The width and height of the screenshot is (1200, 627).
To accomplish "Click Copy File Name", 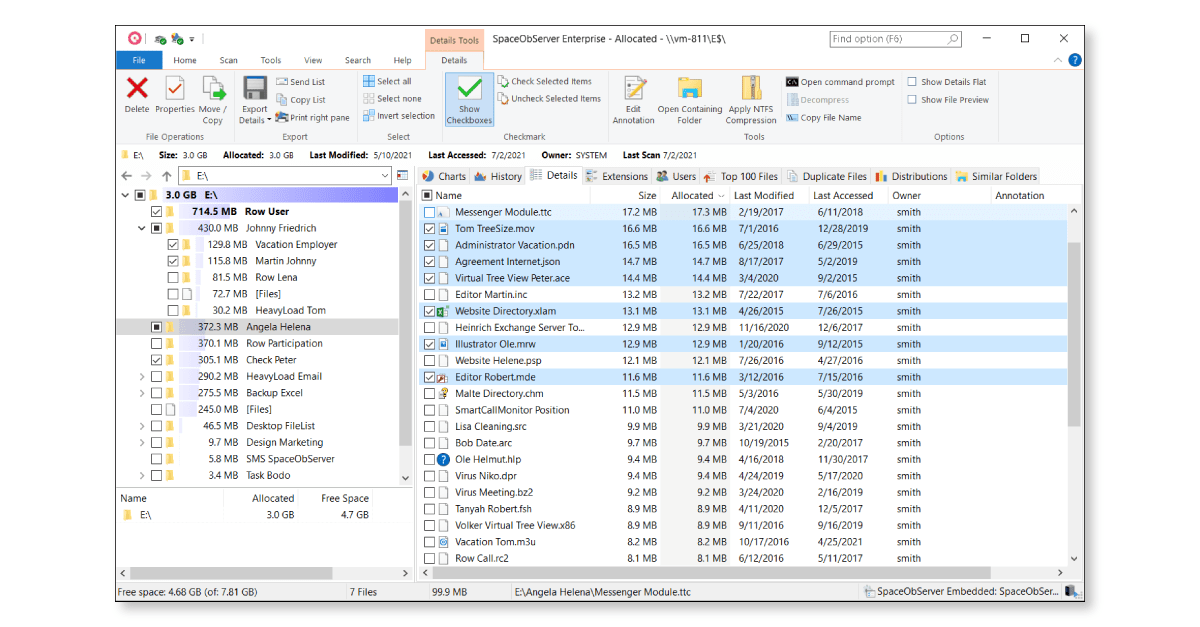I will 823,118.
